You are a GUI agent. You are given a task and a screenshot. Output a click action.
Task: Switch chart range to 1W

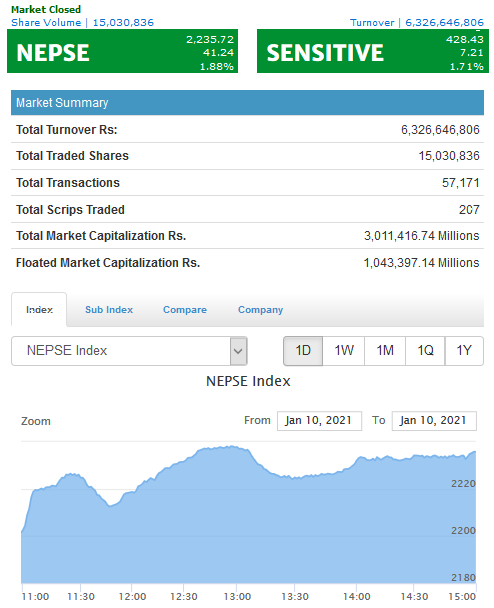(x=344, y=351)
